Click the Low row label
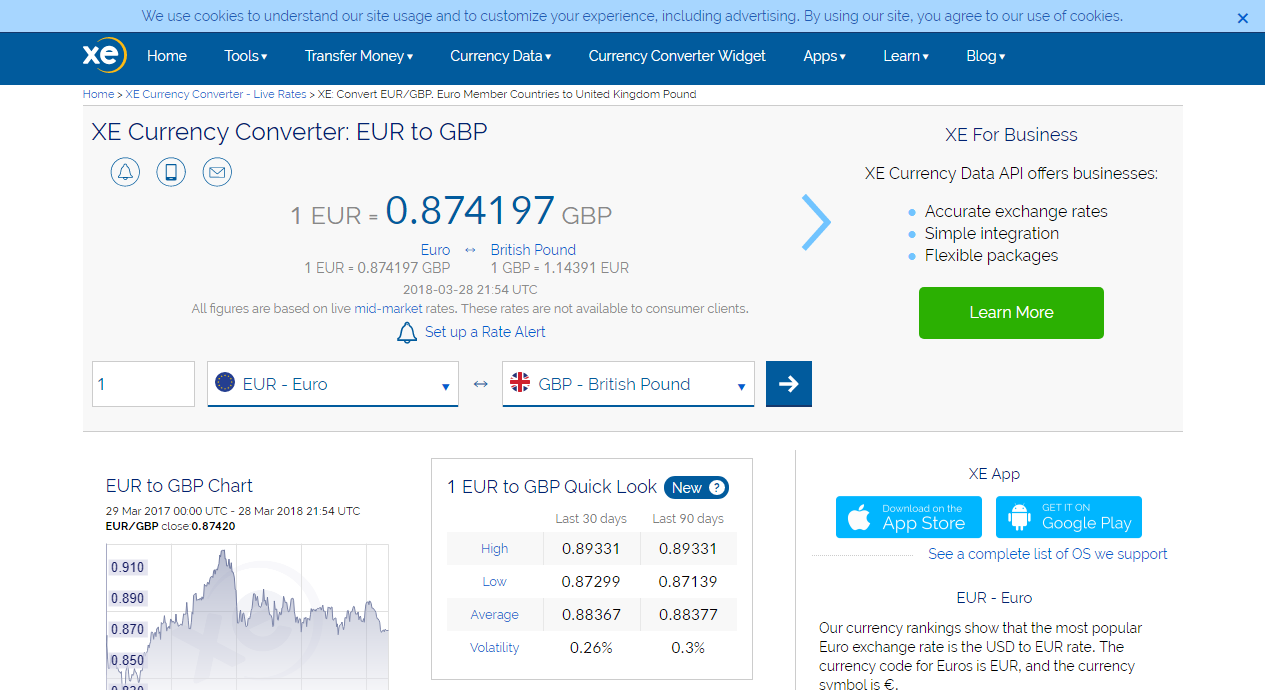The height and width of the screenshot is (690, 1265). (x=494, y=582)
